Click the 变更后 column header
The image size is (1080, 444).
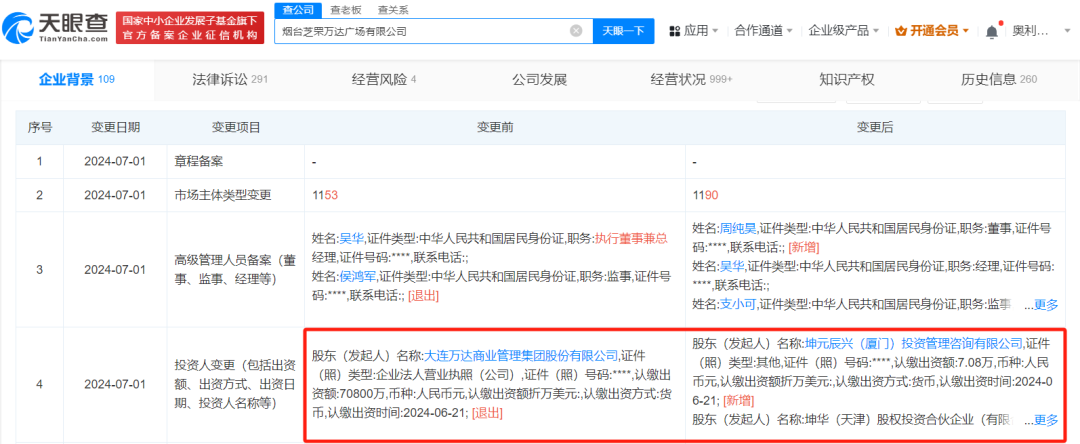(x=875, y=128)
